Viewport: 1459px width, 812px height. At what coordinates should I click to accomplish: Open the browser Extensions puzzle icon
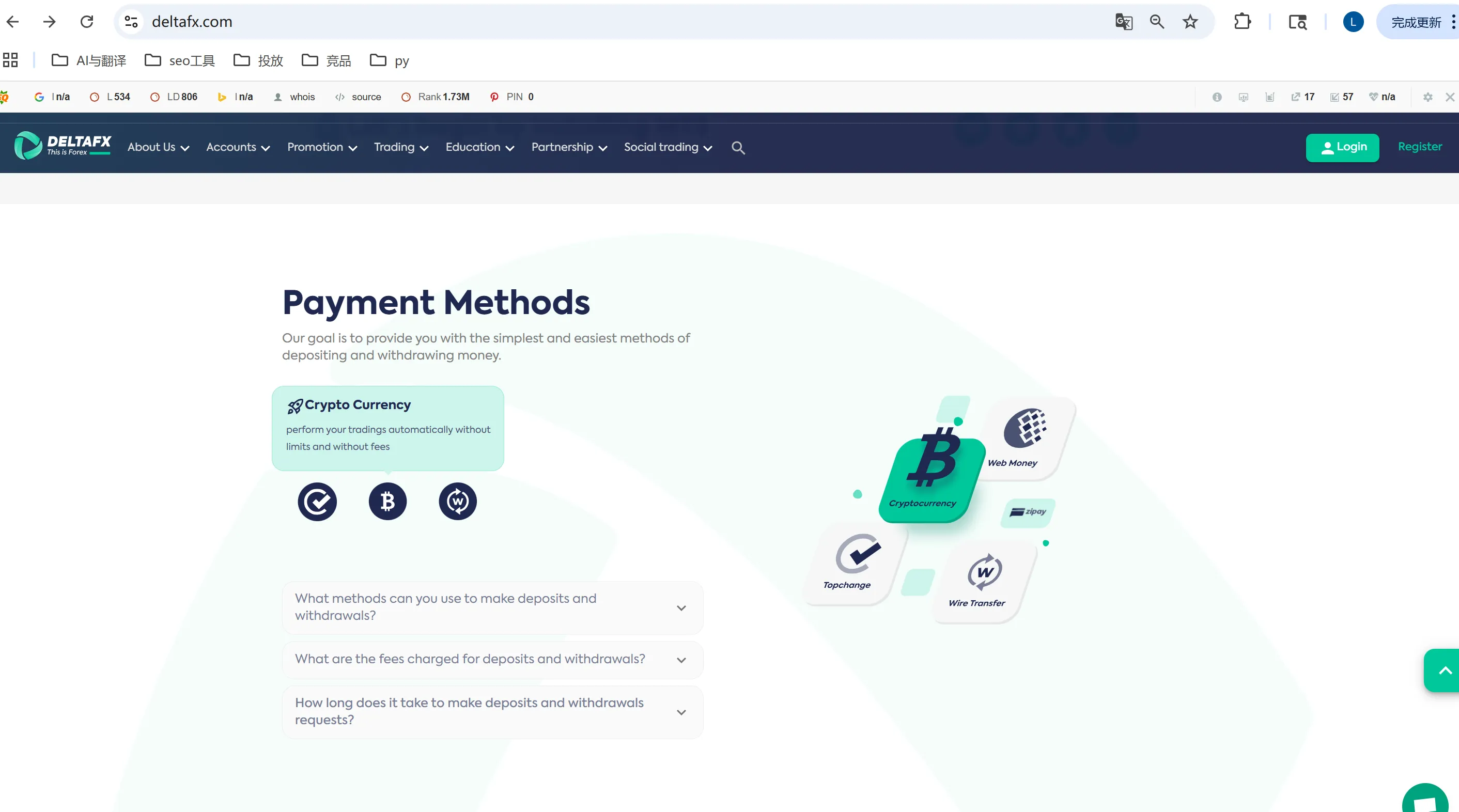tap(1242, 22)
